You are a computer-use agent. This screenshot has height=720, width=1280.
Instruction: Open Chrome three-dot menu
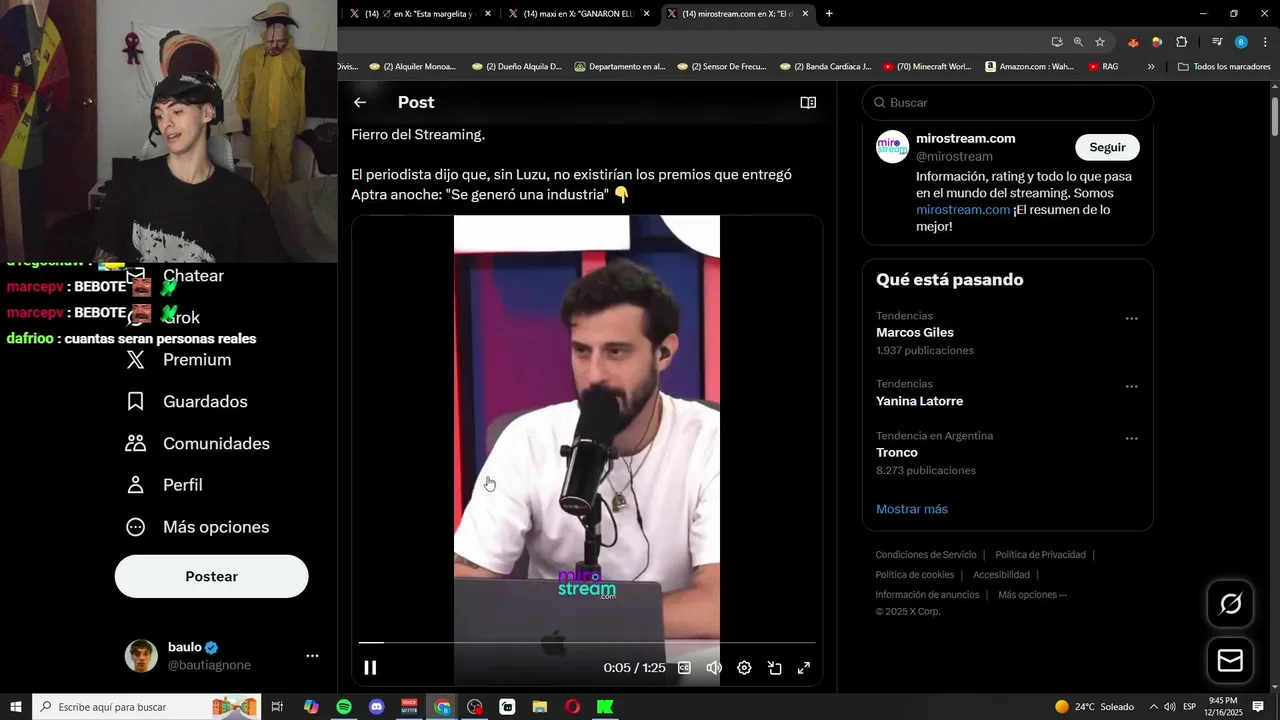click(1263, 42)
